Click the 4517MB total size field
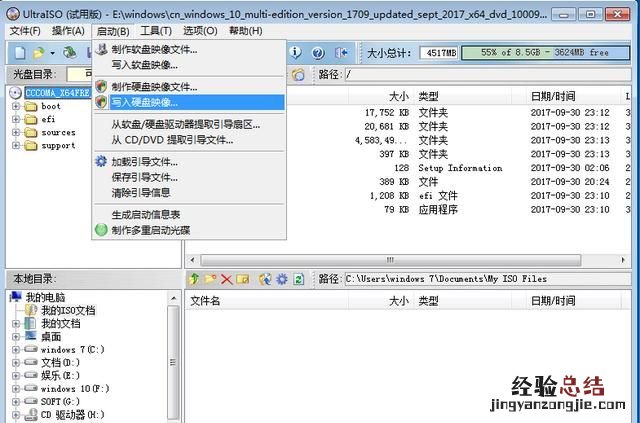Screen dimensions: 640x423 439,53
